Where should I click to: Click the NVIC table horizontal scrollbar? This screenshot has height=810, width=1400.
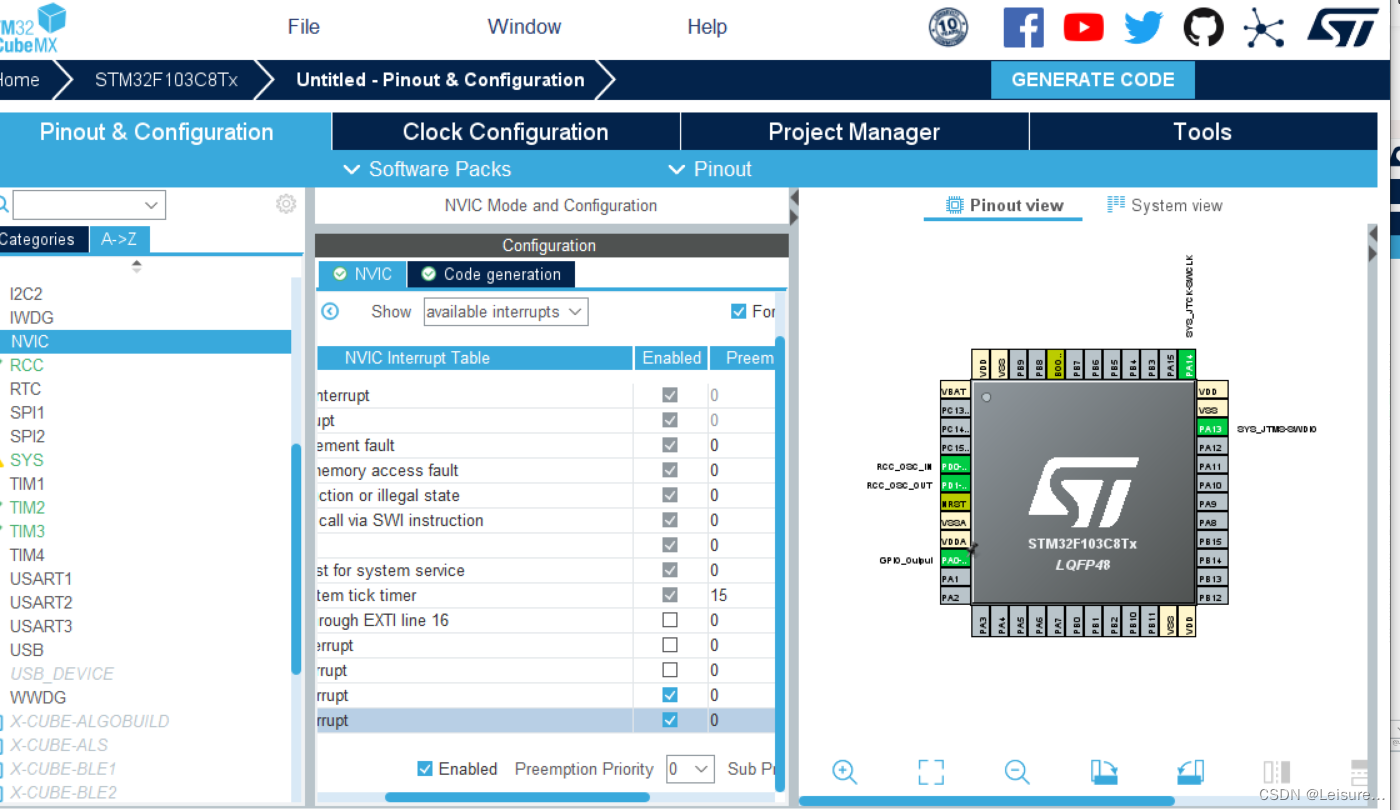(x=517, y=797)
